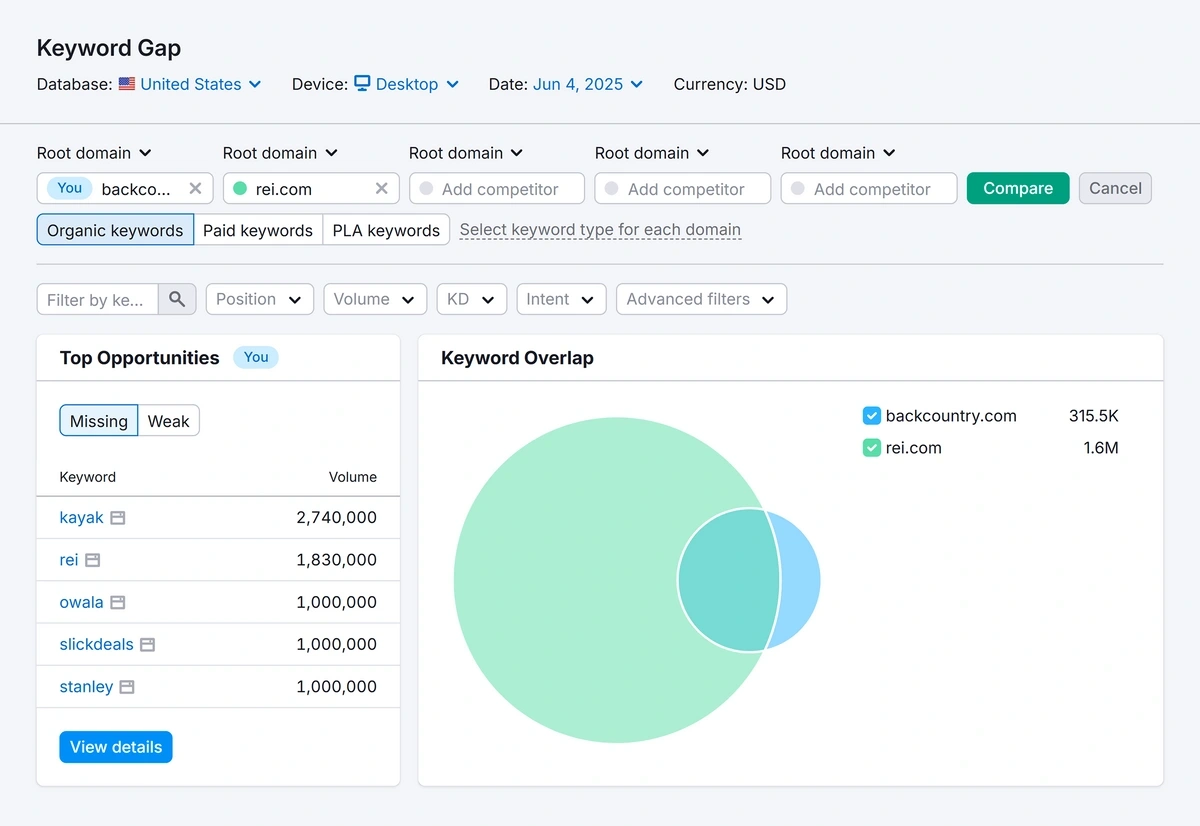Select the PLA keywords tab
The width and height of the screenshot is (1200, 826).
(x=386, y=230)
